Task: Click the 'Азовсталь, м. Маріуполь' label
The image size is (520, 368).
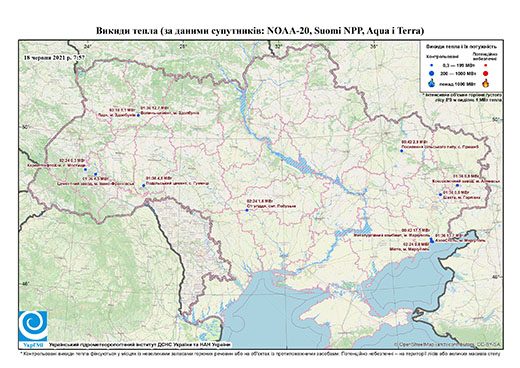Action: click(x=461, y=240)
